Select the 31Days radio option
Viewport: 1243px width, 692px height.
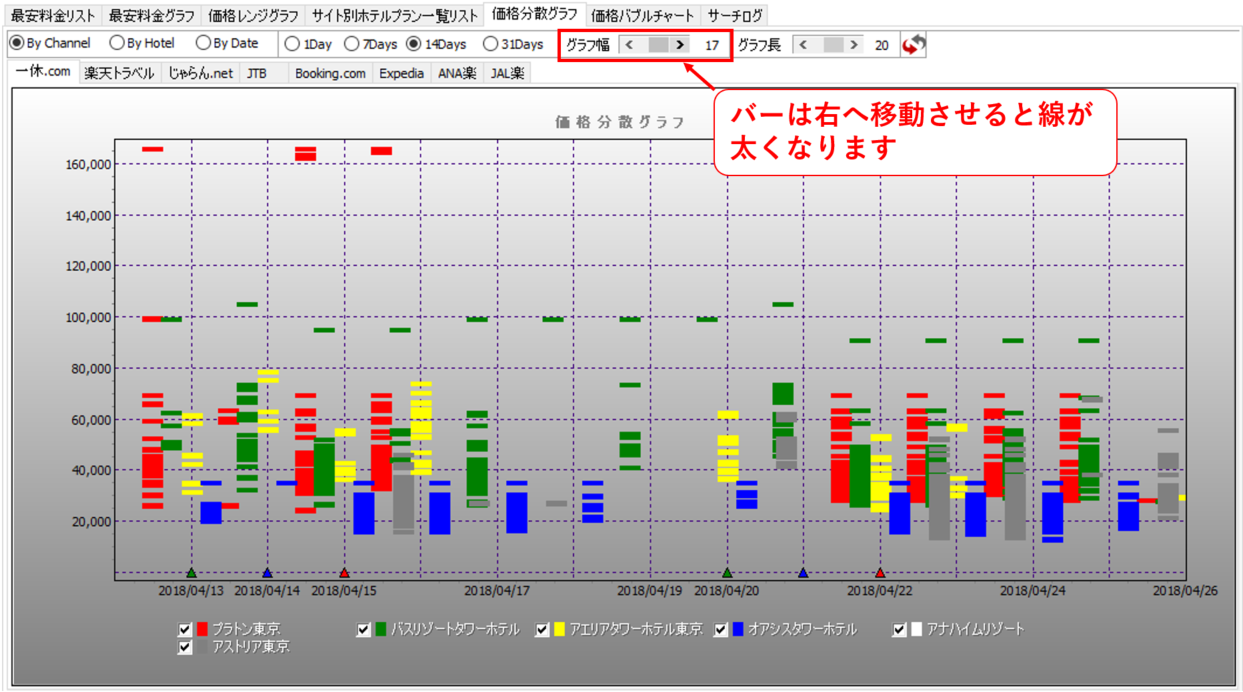490,44
